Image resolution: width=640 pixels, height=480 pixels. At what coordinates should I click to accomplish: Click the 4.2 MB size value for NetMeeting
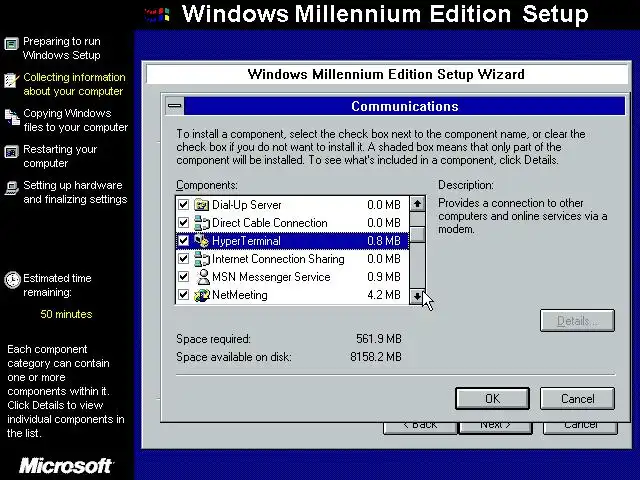pyautogui.click(x=384, y=295)
